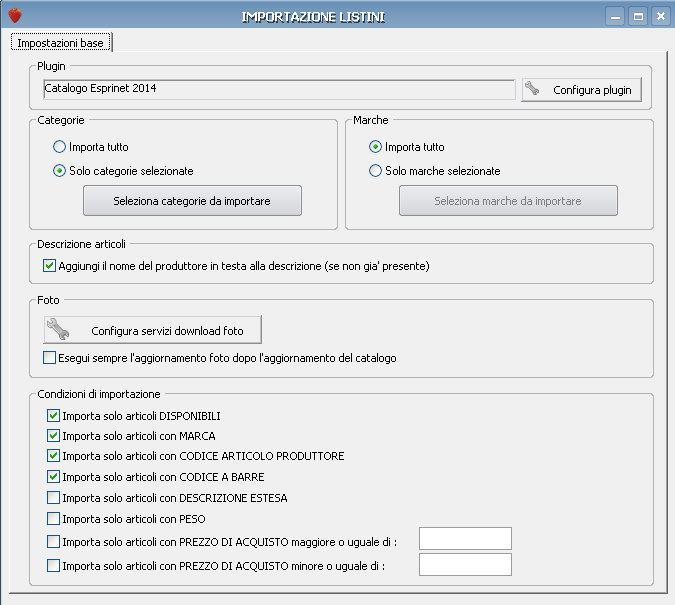
Task: Click the wrench icon for photo download services
Action: [x=58, y=329]
